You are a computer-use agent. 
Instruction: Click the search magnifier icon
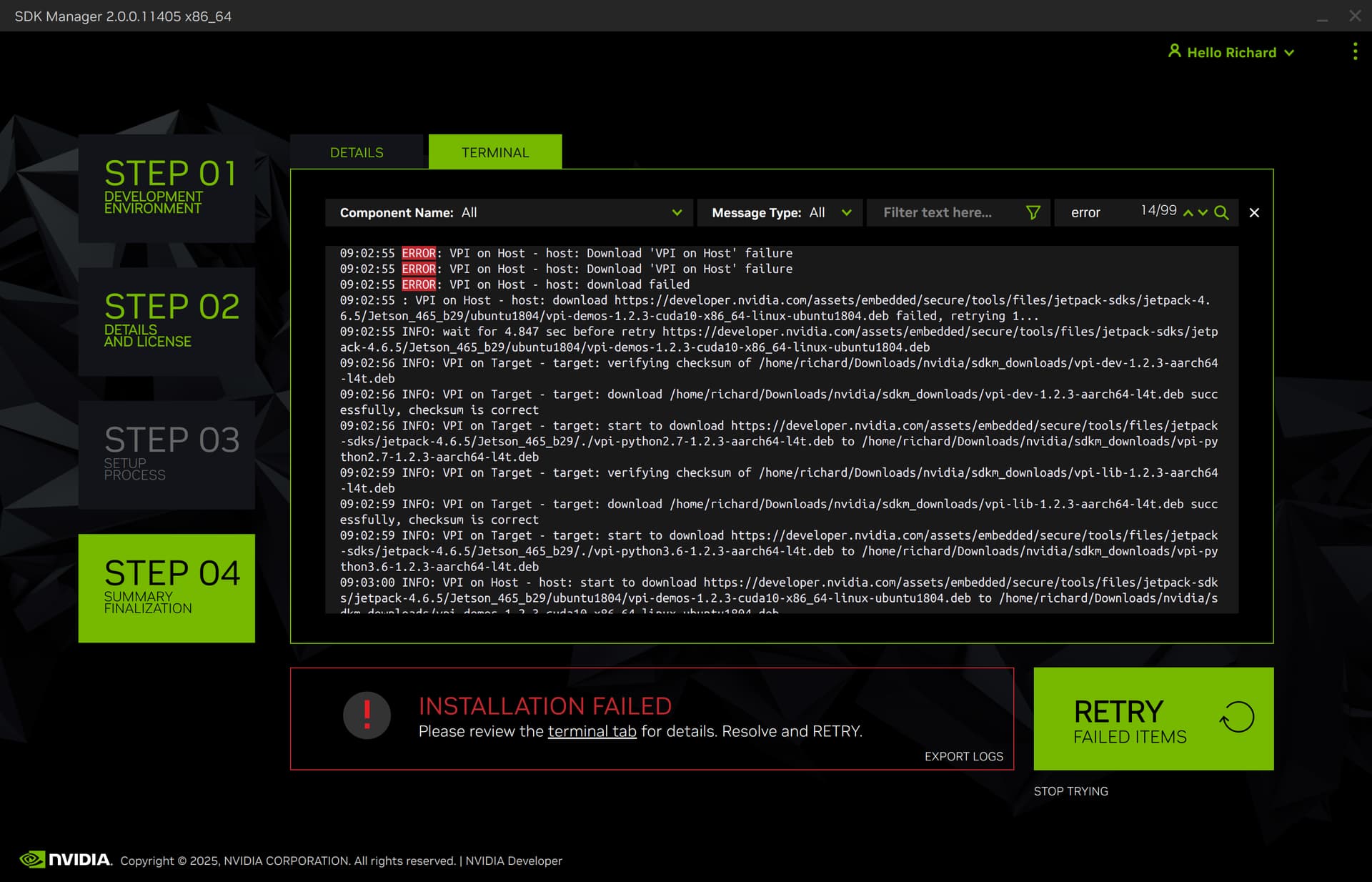pyautogui.click(x=1221, y=212)
